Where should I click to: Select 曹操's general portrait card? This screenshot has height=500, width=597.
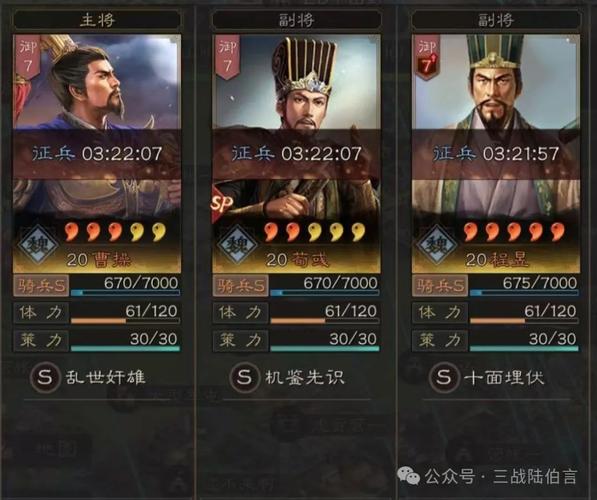[97, 153]
